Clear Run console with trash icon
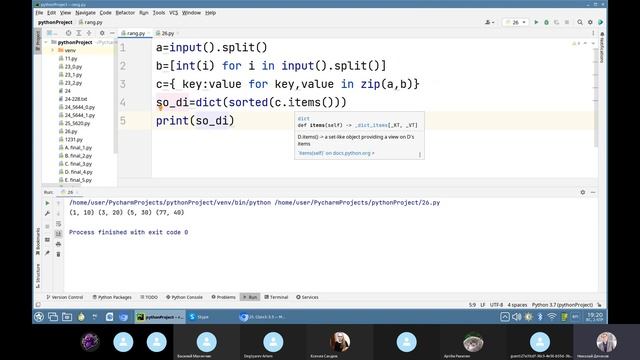 click(58, 254)
